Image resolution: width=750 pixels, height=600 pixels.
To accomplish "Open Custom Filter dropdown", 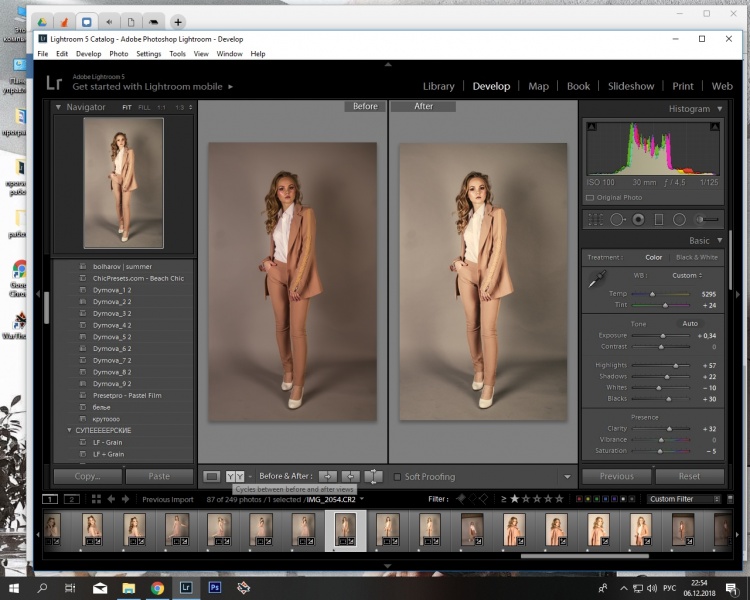I will tap(684, 499).
